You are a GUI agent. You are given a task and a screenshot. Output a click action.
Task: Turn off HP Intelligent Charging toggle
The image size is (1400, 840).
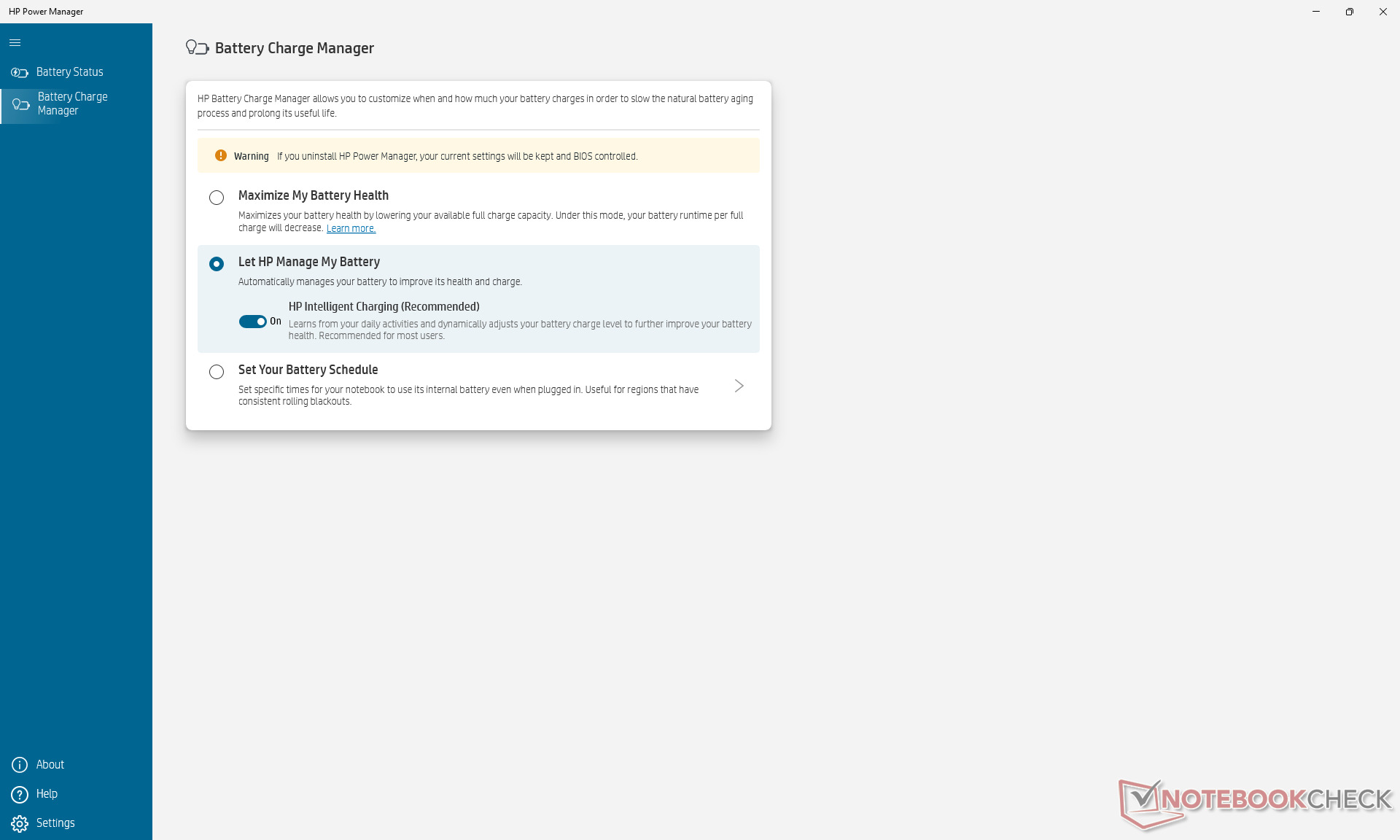pyautogui.click(x=253, y=322)
